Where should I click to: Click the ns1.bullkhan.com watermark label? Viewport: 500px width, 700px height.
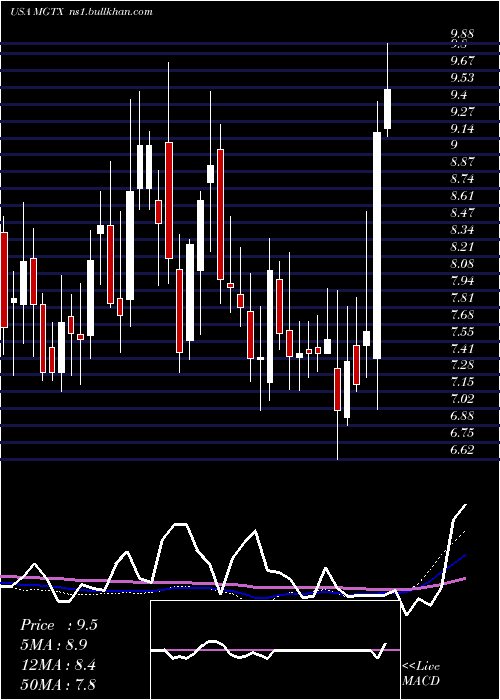click(x=111, y=12)
